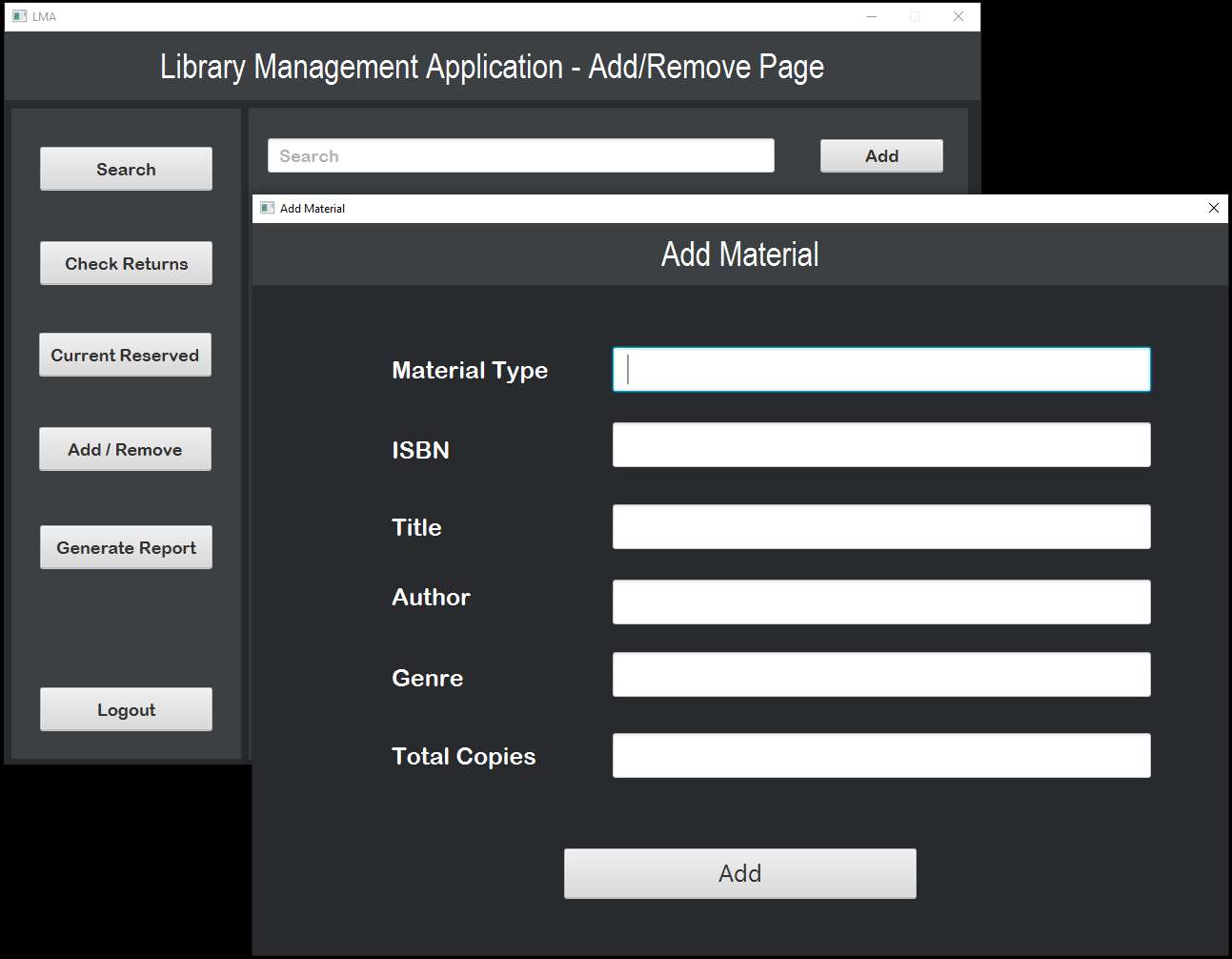Viewport: 1232px width, 959px height.
Task: Focus the Author text field
Action: 881,602
